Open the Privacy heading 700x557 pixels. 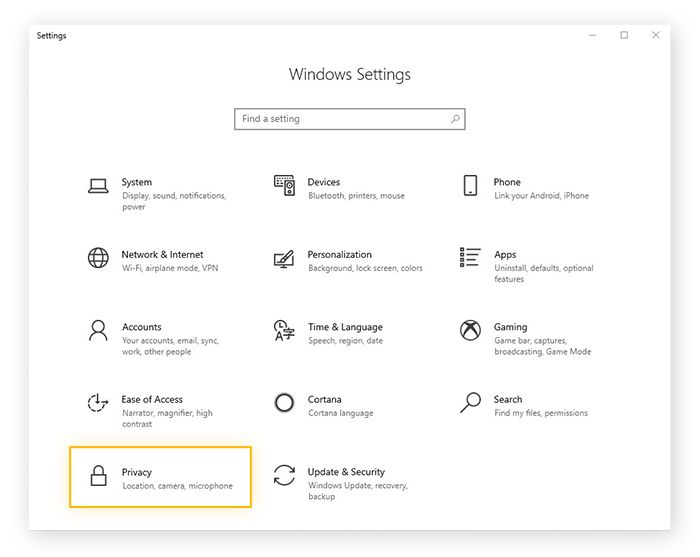pos(137,472)
